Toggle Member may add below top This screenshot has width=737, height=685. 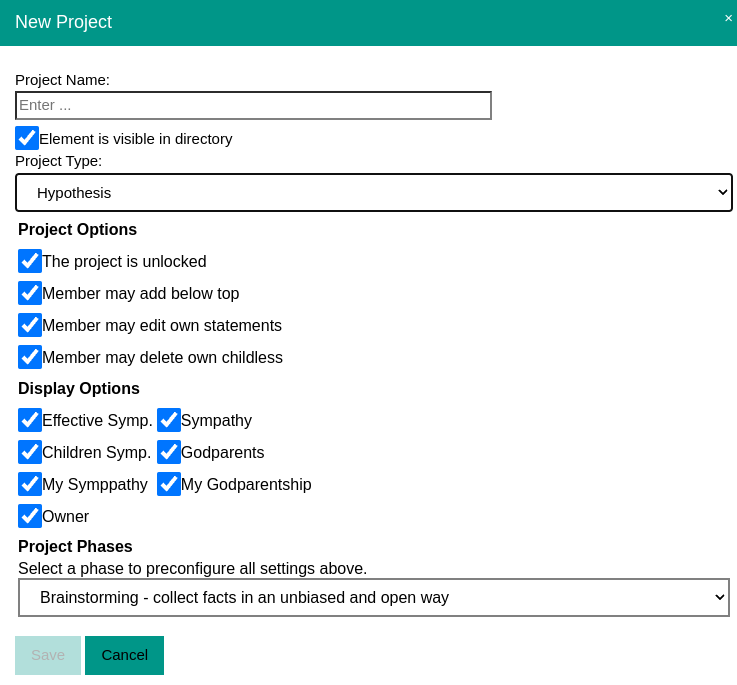coord(30,293)
